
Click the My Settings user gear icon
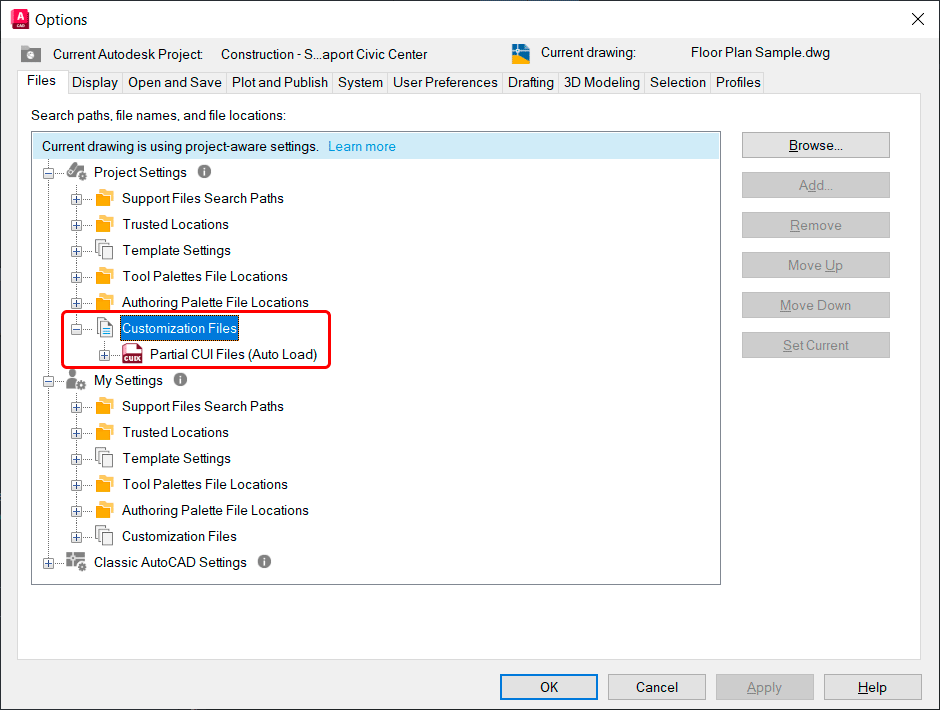click(76, 380)
